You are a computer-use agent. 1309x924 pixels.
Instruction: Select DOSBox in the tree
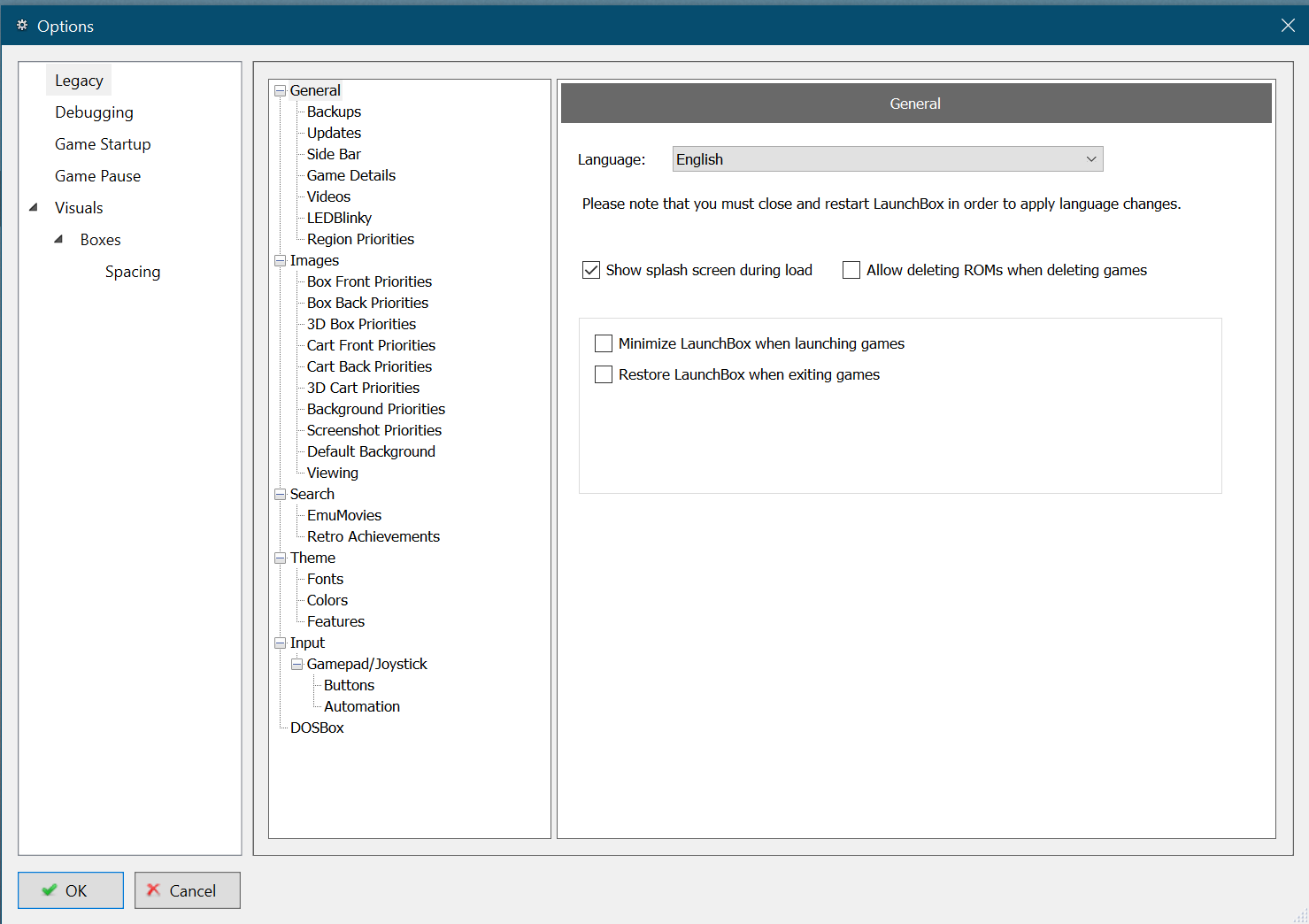pyautogui.click(x=317, y=728)
